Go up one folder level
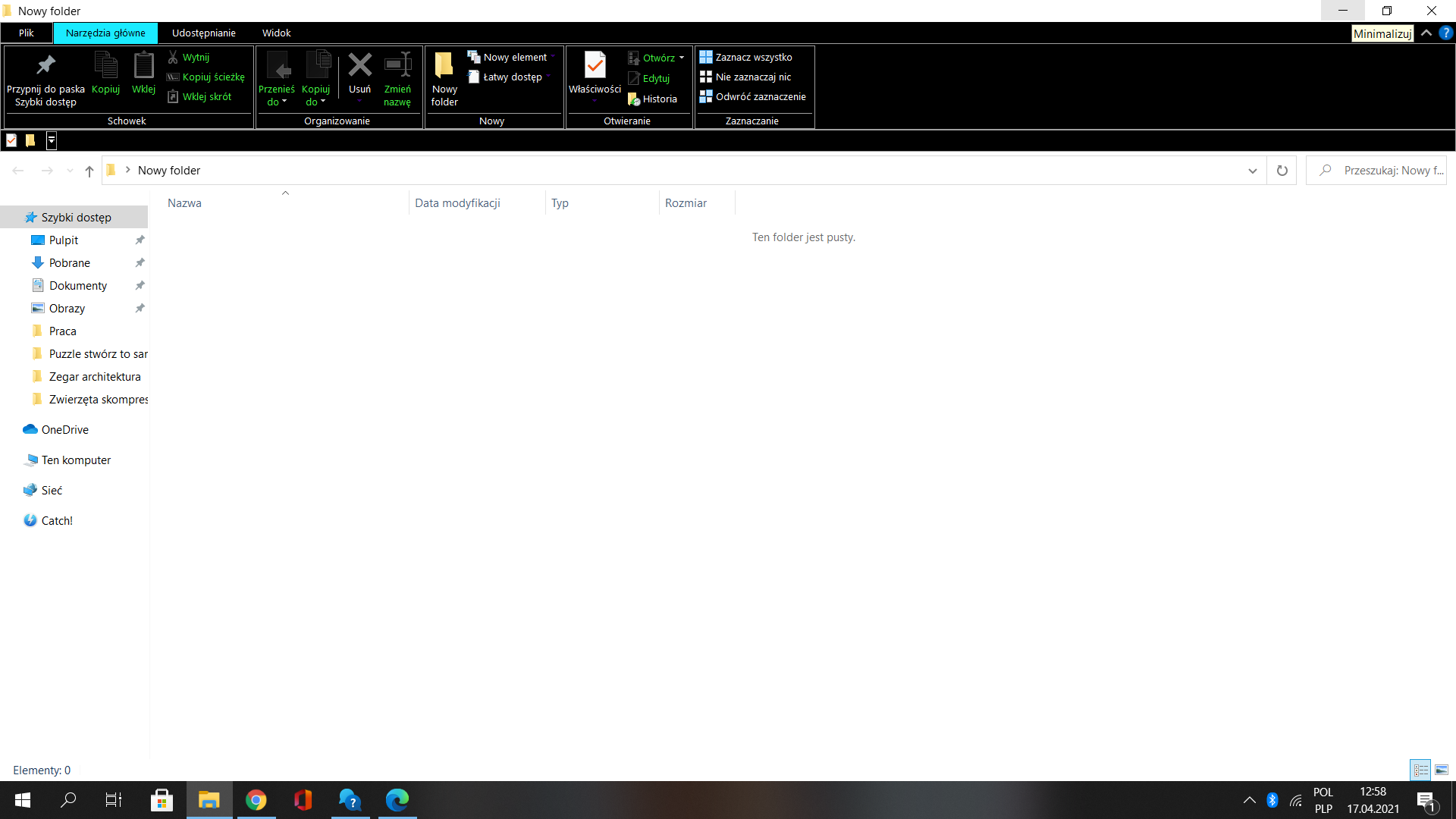Image resolution: width=1456 pixels, height=819 pixels. pyautogui.click(x=89, y=171)
